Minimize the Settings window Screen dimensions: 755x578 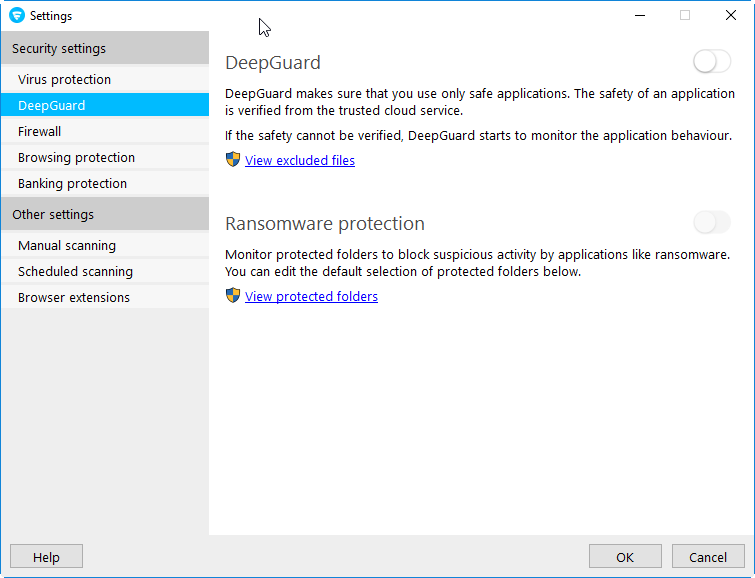point(639,15)
